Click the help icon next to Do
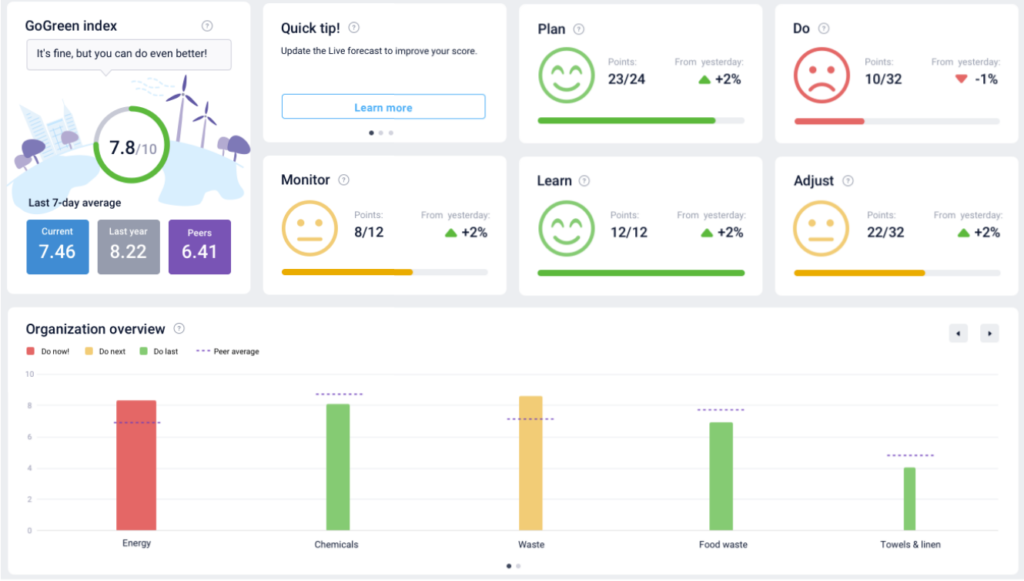This screenshot has height=581, width=1024. (824, 29)
